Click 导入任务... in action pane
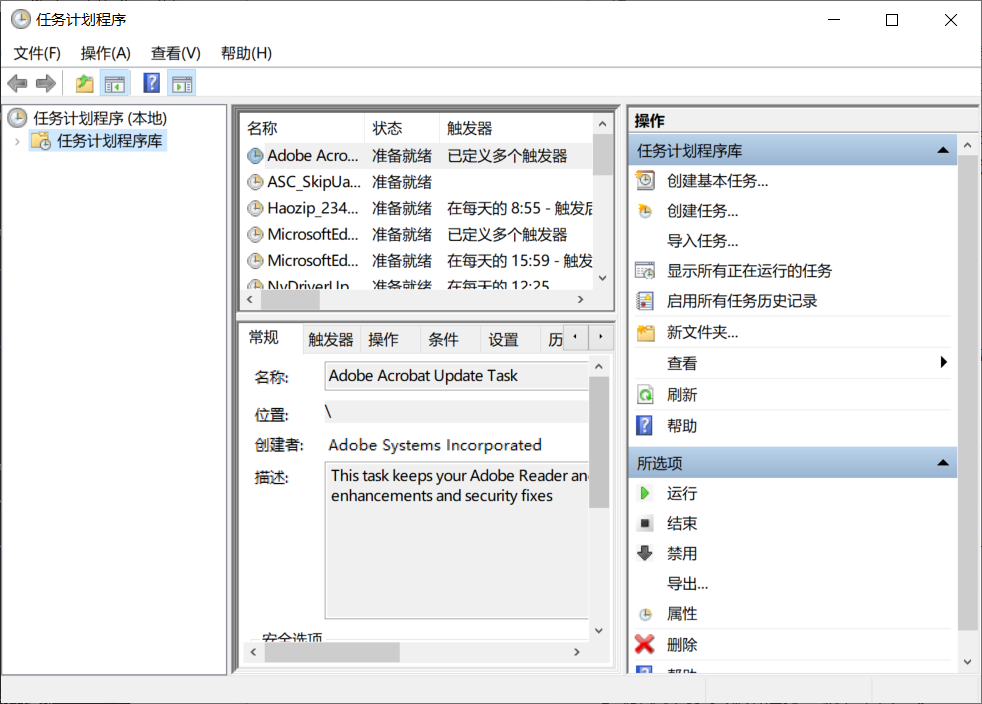 703,241
